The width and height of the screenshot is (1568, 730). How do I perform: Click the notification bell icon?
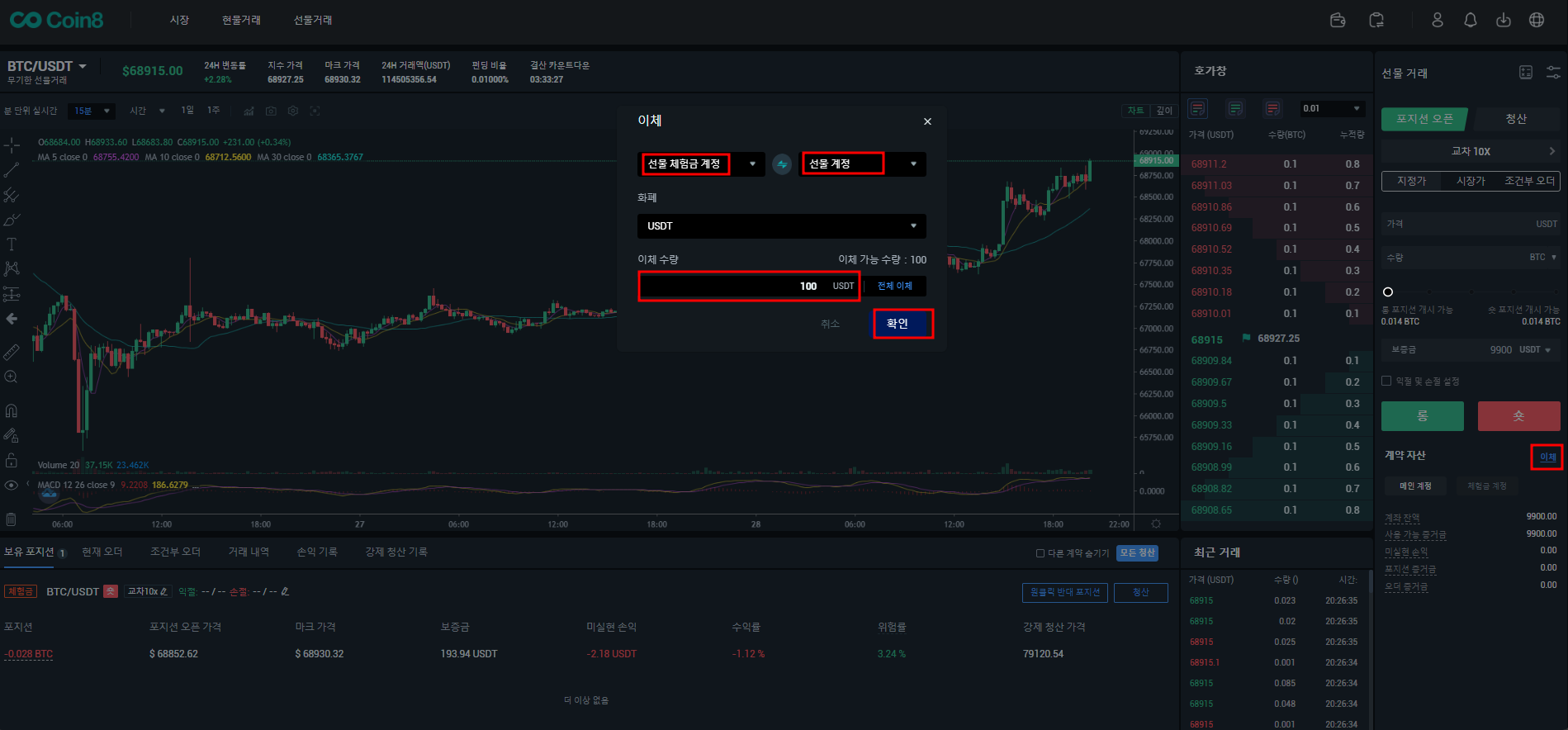pyautogui.click(x=1470, y=20)
